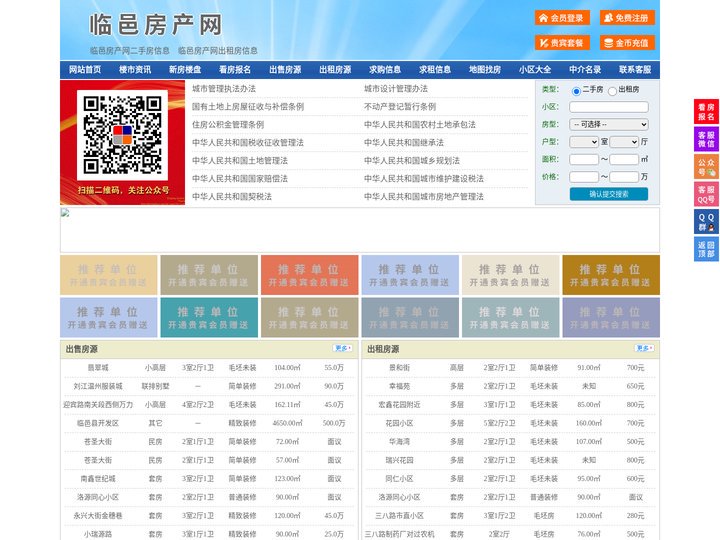Screen dimensions: 720x540
Task: Open 南鑫世纪城 sale listing
Action: 98,478
